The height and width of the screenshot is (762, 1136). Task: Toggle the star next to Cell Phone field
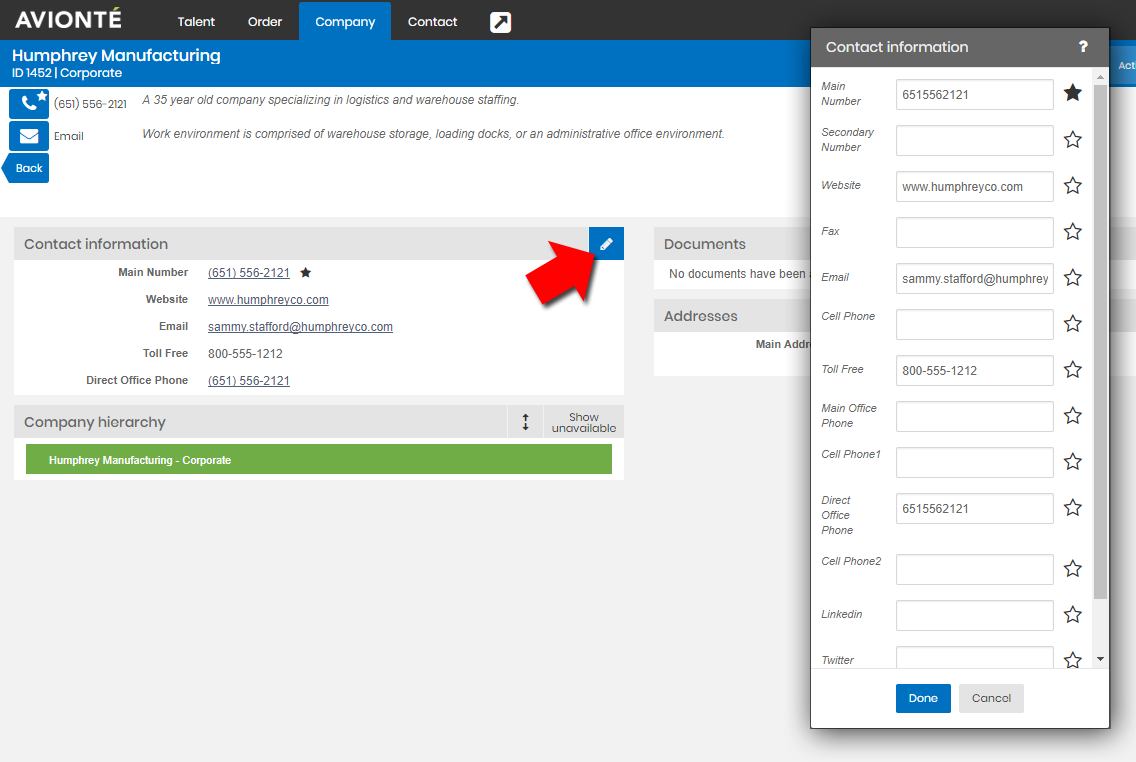(1073, 323)
